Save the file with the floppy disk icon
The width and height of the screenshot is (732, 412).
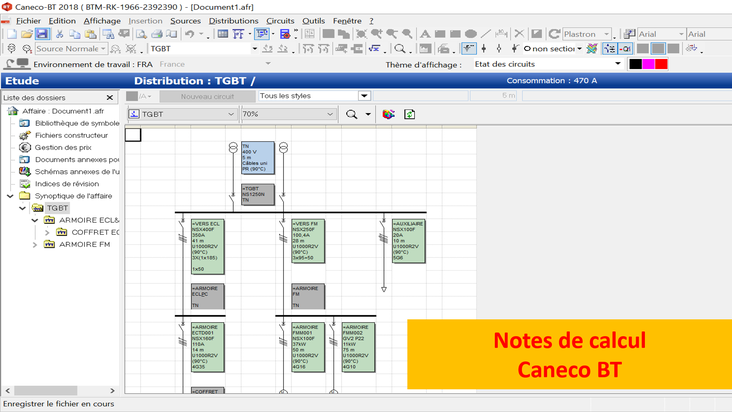42,34
